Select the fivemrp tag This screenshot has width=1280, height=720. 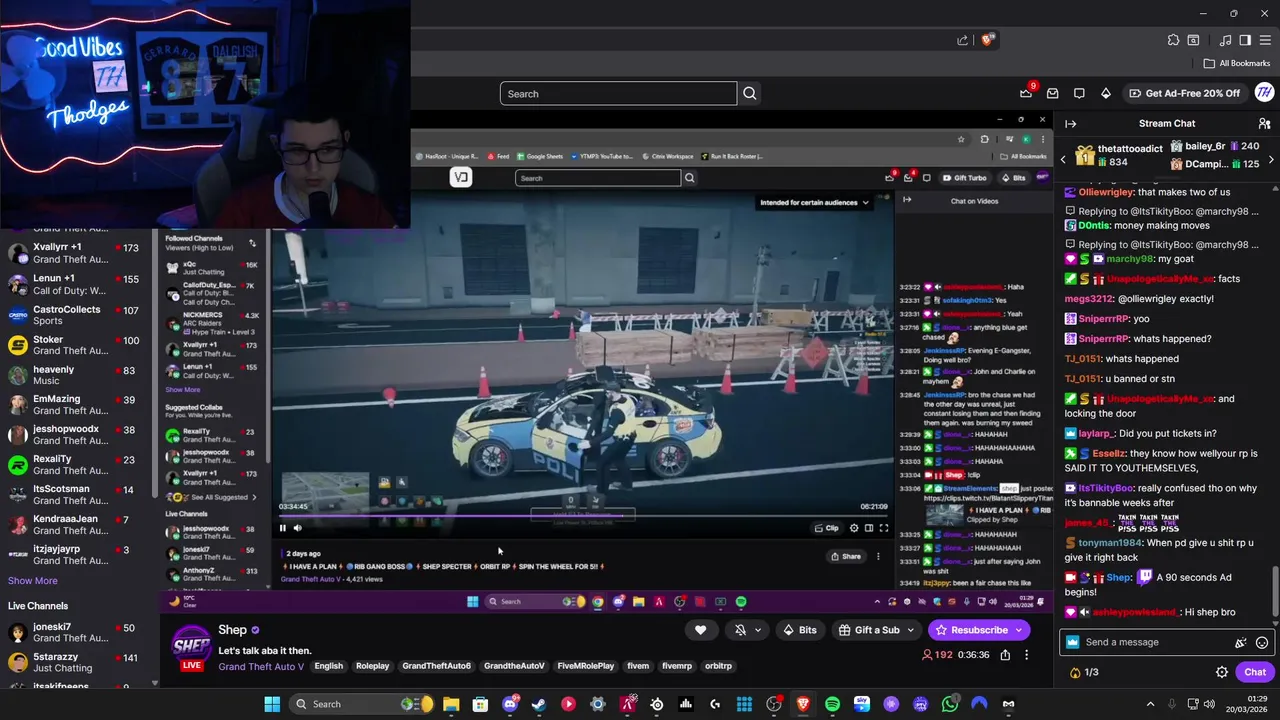677,666
